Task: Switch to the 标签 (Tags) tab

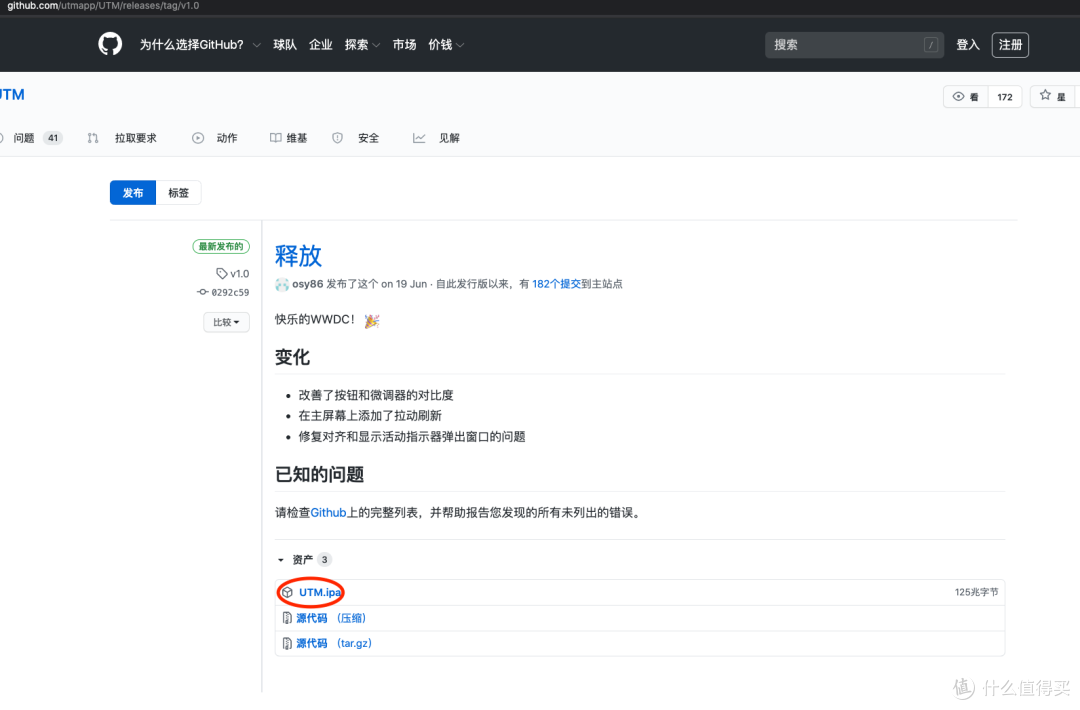Action: pos(179,192)
